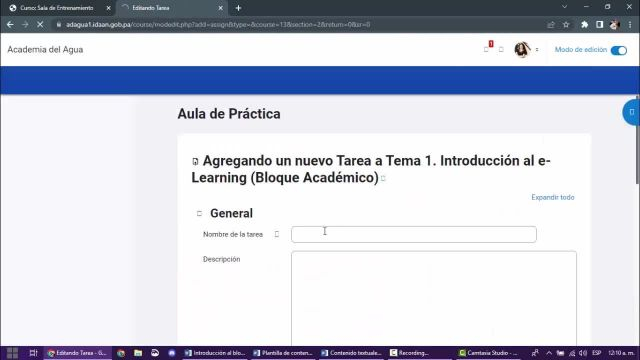
Task: Bookmark this page with star icon
Action: pos(566,24)
